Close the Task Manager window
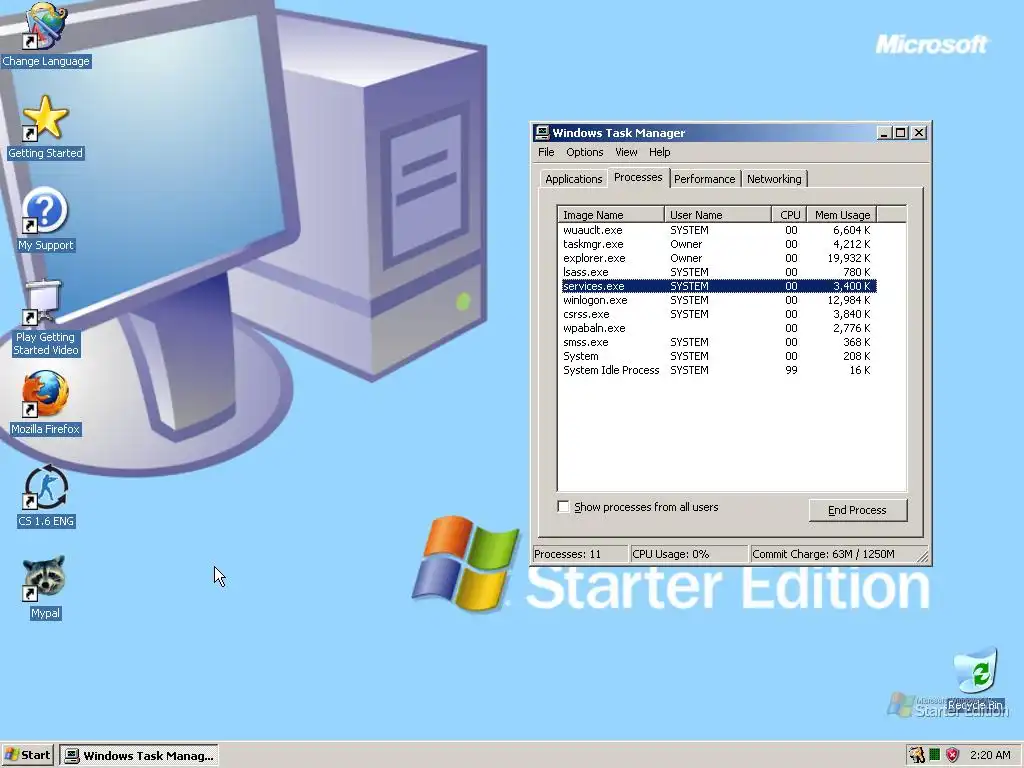Screen dimensions: 1024x768 (919, 133)
